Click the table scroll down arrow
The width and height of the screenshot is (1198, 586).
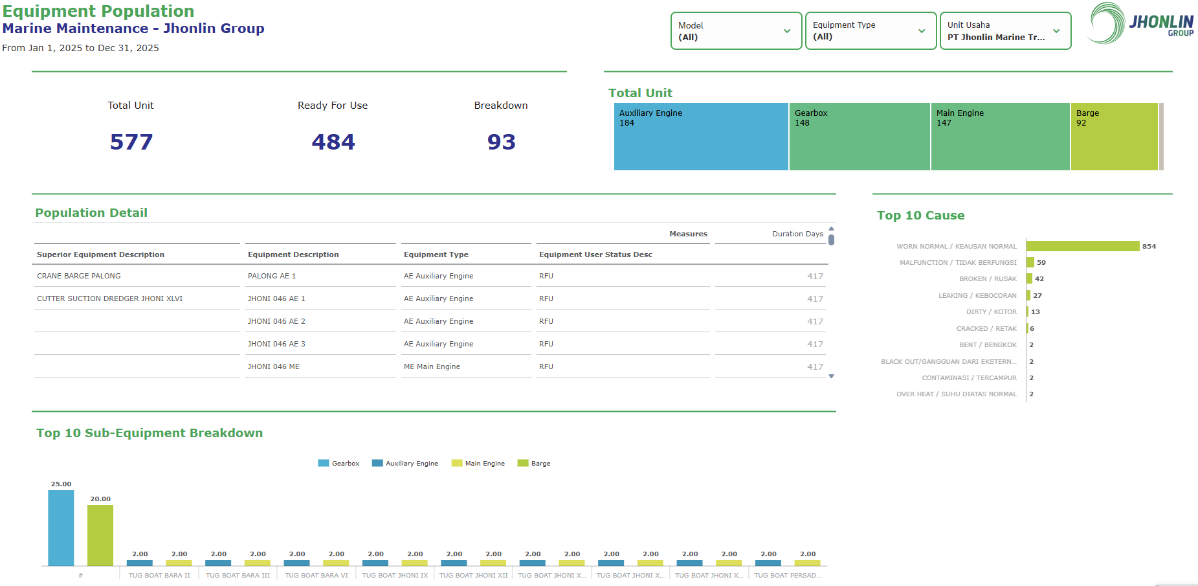831,376
